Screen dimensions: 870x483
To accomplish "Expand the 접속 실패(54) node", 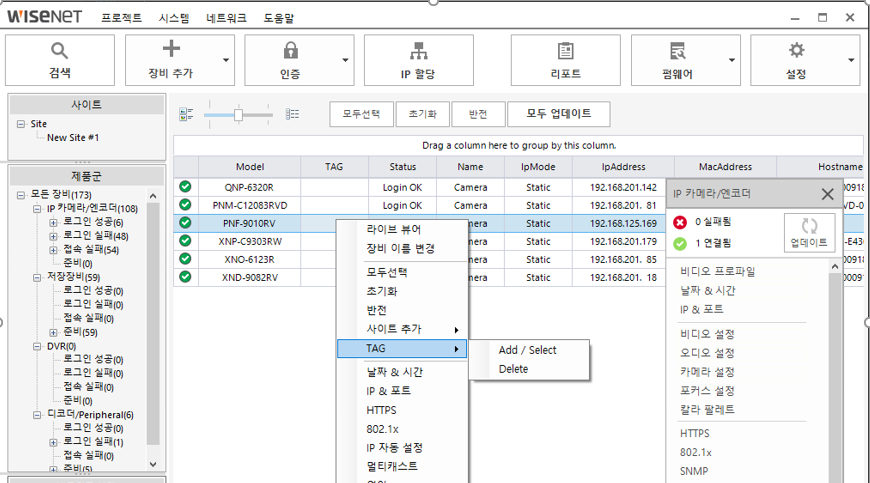I will coord(53,250).
